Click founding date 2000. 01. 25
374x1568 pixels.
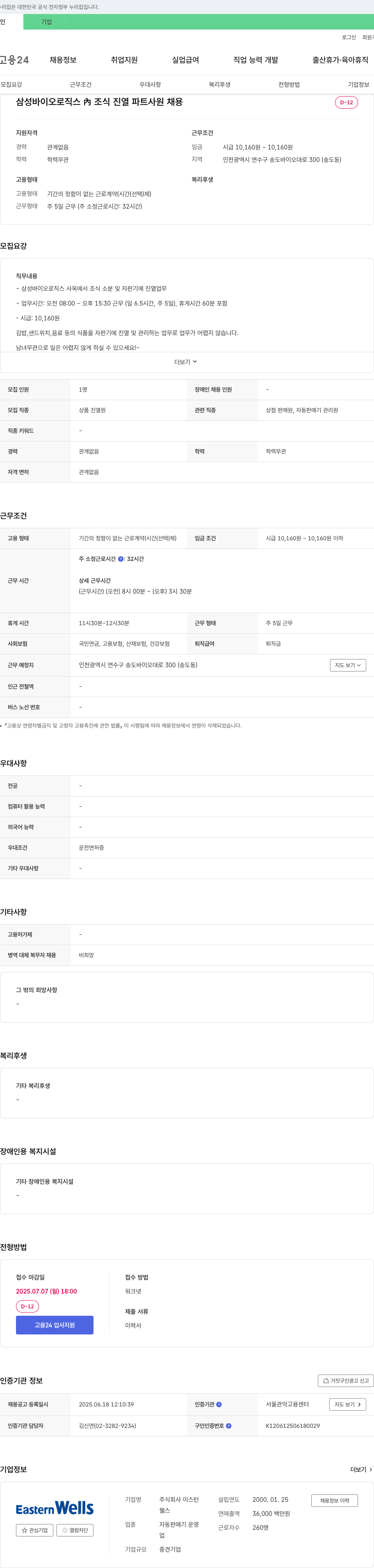(270, 1500)
